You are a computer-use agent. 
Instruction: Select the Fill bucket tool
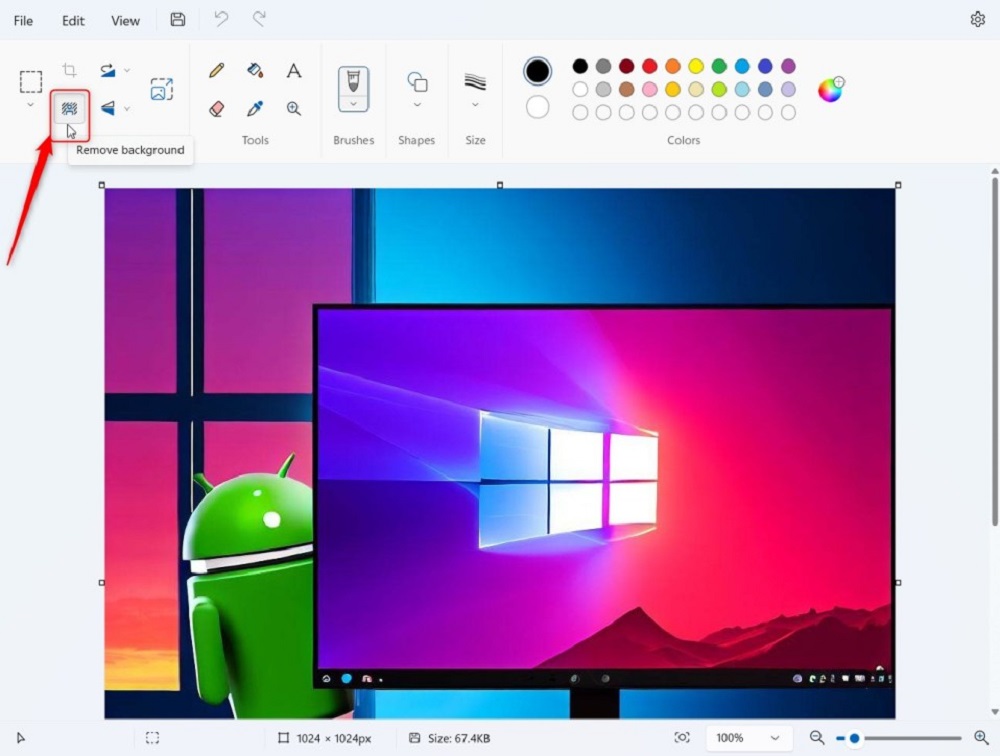[255, 70]
